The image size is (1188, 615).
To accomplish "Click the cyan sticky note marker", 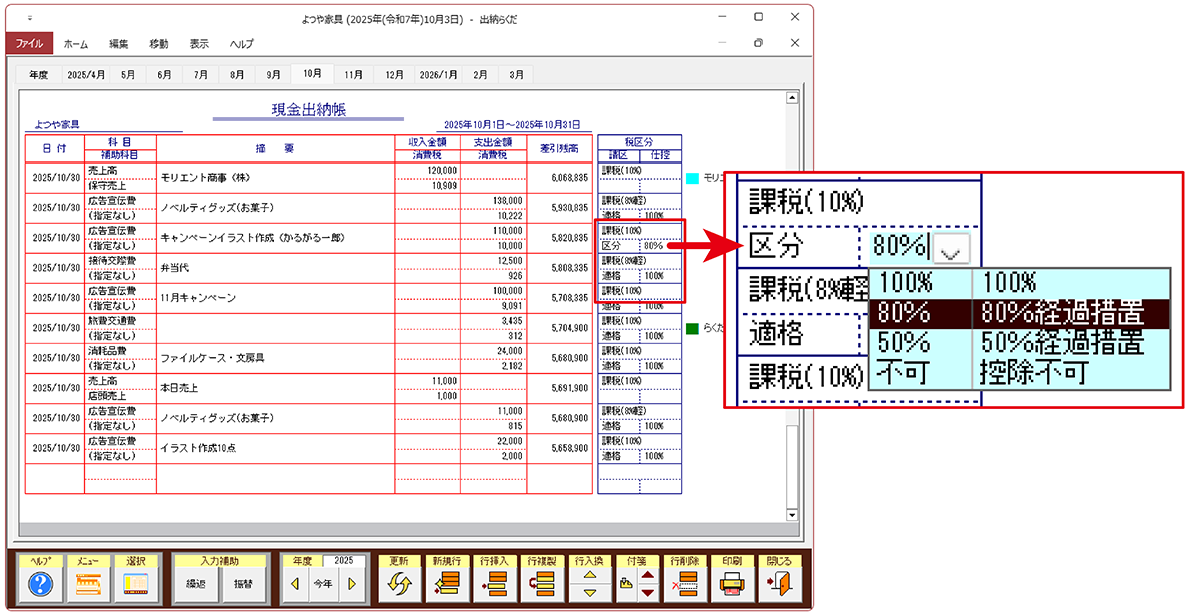I will (692, 178).
